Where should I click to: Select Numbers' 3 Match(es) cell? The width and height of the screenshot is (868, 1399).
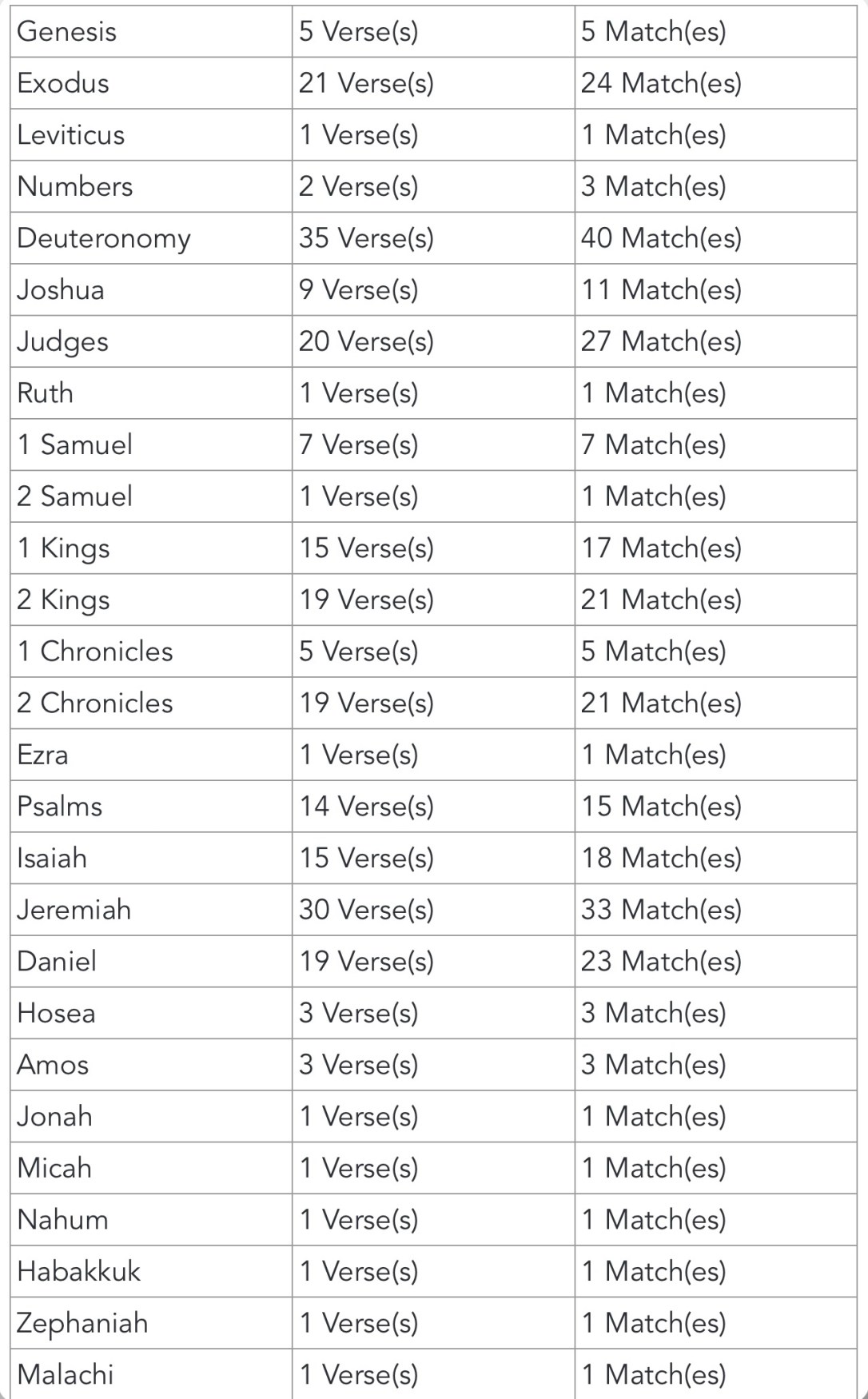(653, 186)
